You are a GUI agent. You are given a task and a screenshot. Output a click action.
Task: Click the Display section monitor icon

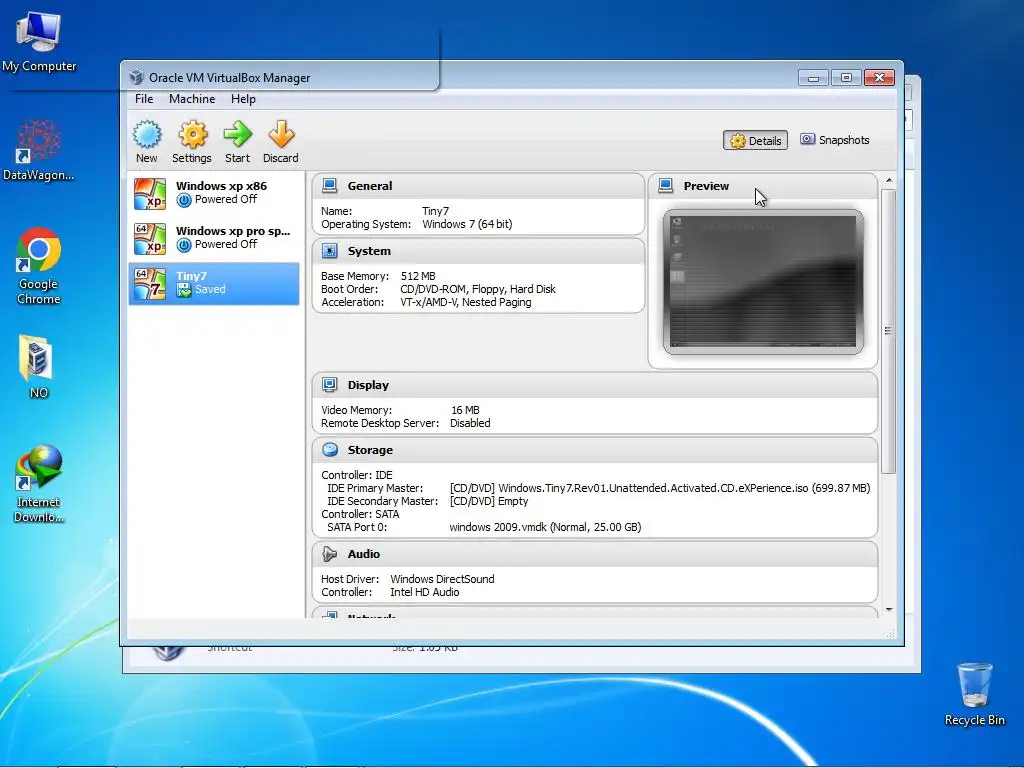coord(330,385)
